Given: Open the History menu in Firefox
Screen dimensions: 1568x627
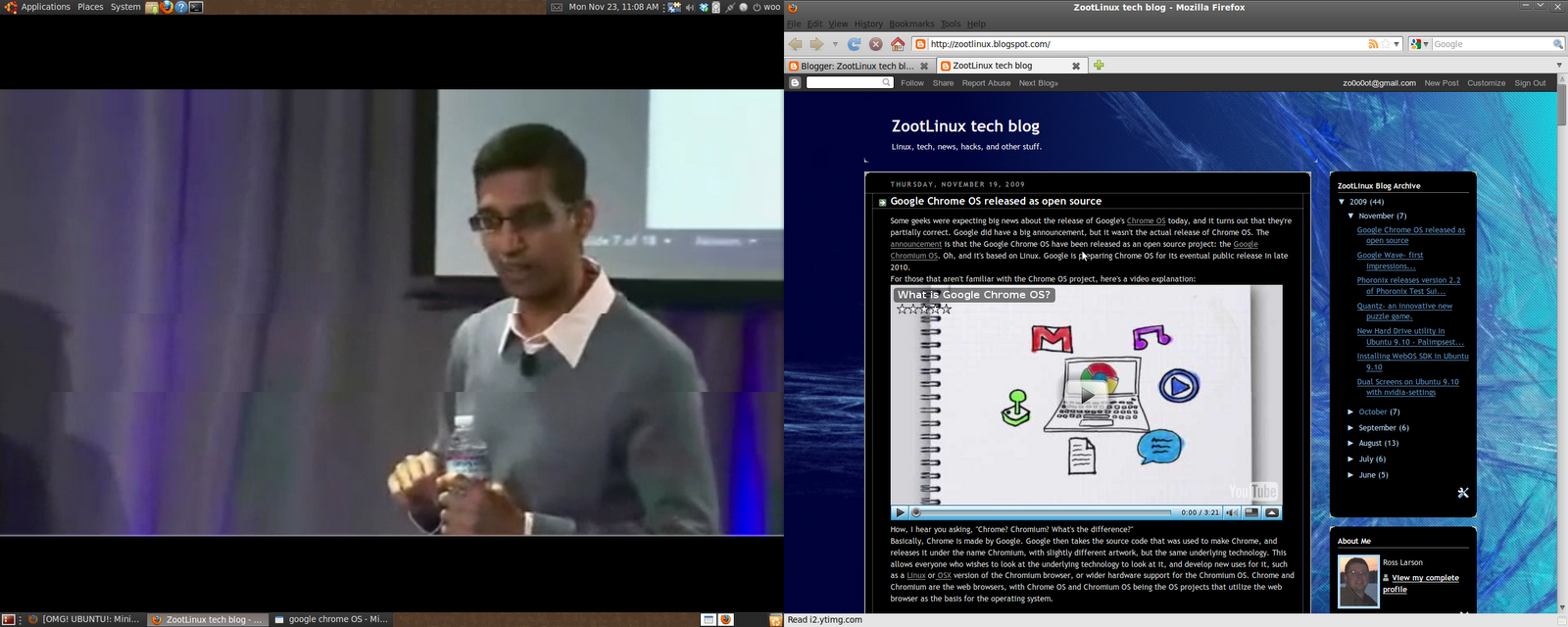Looking at the screenshot, I should pyautogui.click(x=868, y=24).
